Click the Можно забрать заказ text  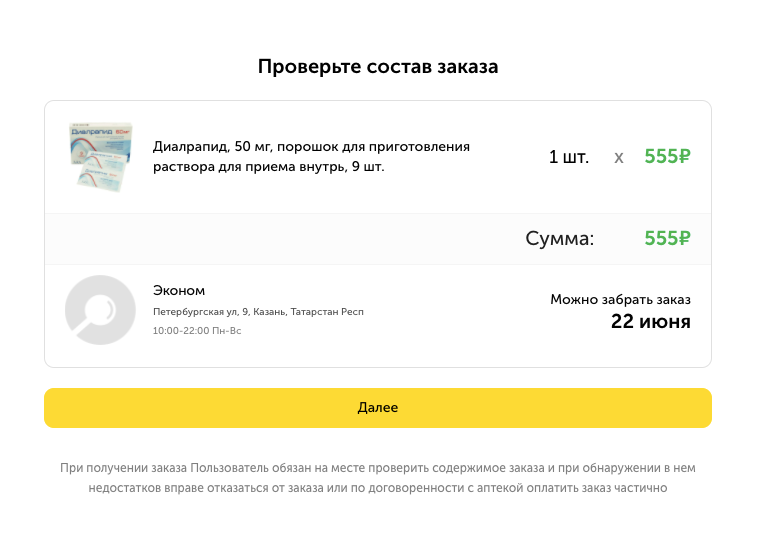[621, 300]
